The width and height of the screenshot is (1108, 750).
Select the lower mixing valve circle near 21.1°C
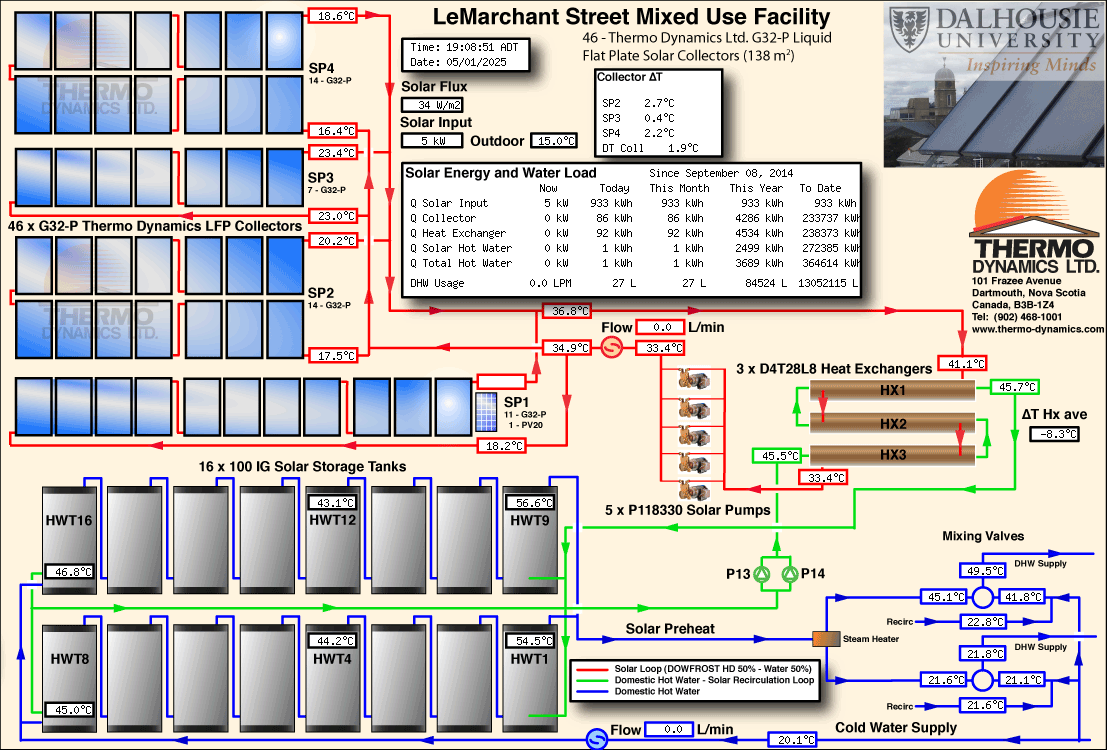coord(982,680)
